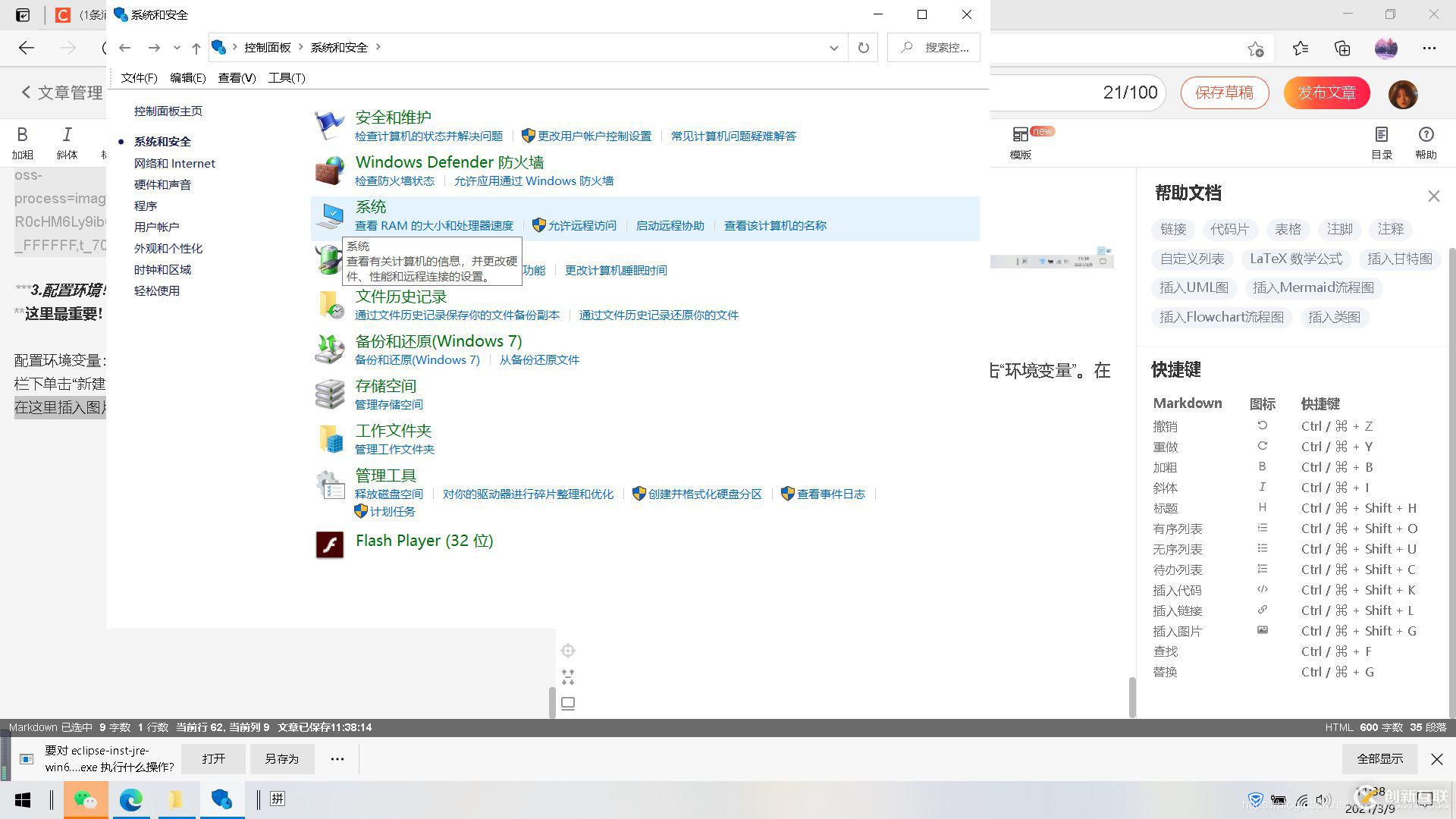The width and height of the screenshot is (1456, 819).
Task: Click the 文件历史记录 folder icon
Action: pos(330,305)
